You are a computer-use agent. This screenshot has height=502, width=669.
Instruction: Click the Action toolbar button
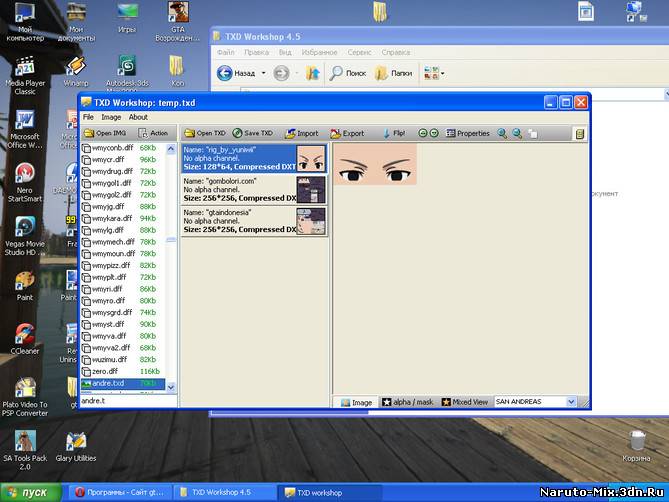pyautogui.click(x=153, y=133)
